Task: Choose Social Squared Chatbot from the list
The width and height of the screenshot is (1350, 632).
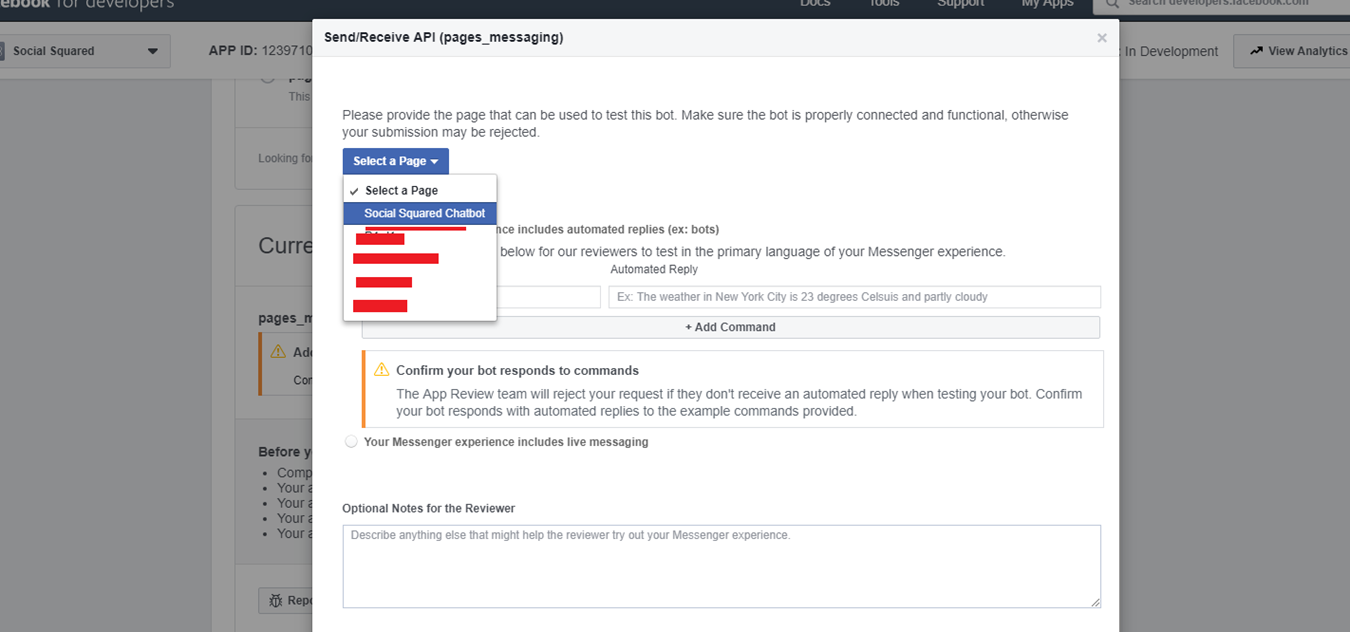Action: point(424,213)
